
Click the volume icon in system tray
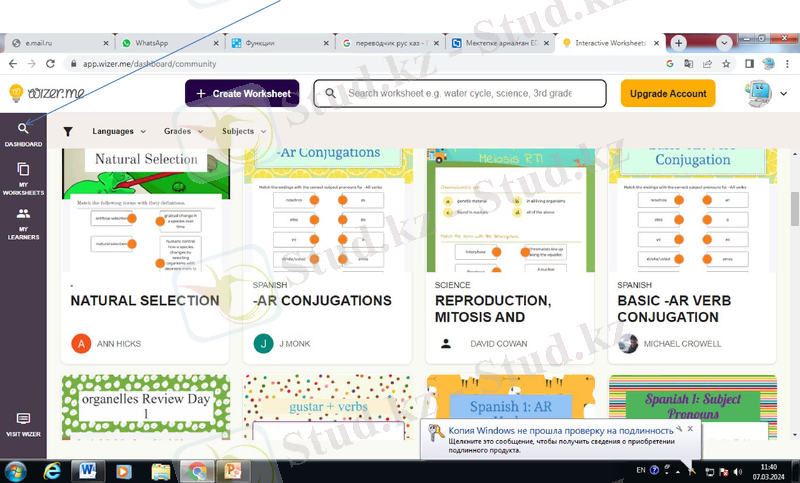click(737, 472)
